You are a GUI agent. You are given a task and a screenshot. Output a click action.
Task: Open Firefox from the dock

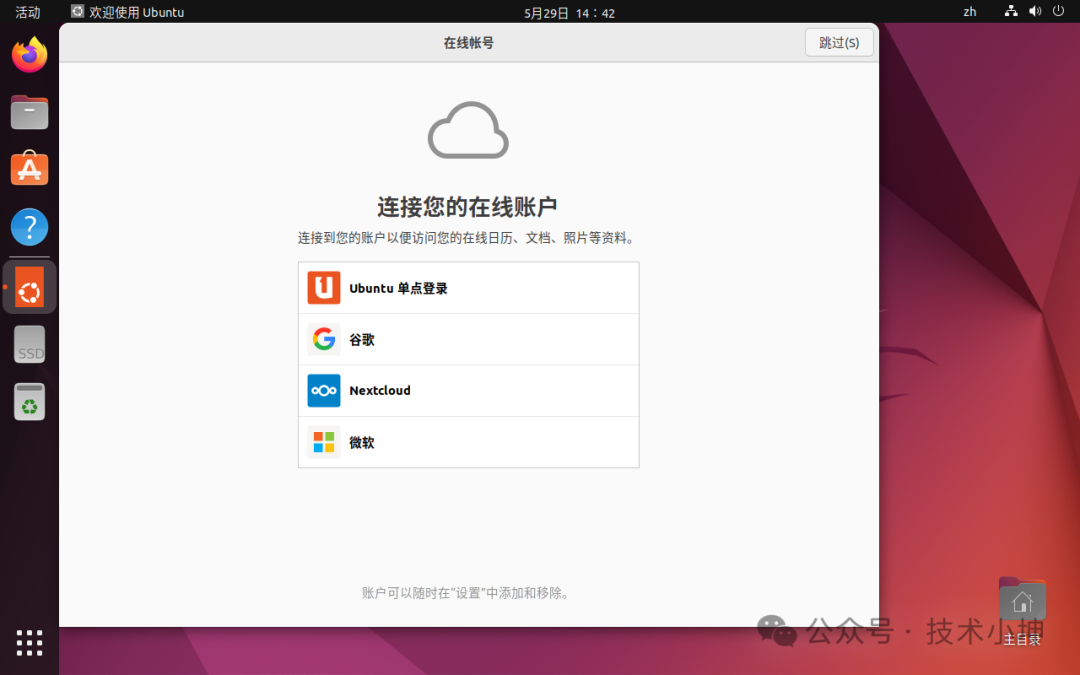[x=29, y=55]
